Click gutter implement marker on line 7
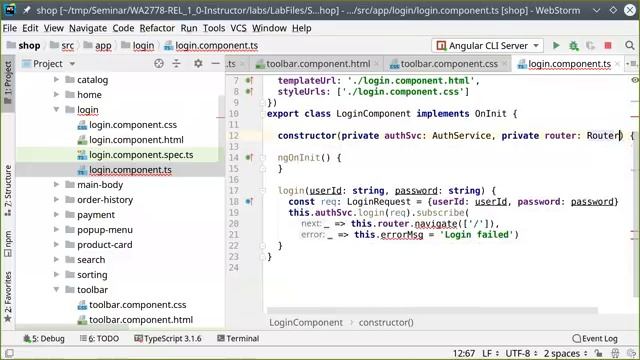This screenshot has height=360, width=640. click(x=249, y=80)
